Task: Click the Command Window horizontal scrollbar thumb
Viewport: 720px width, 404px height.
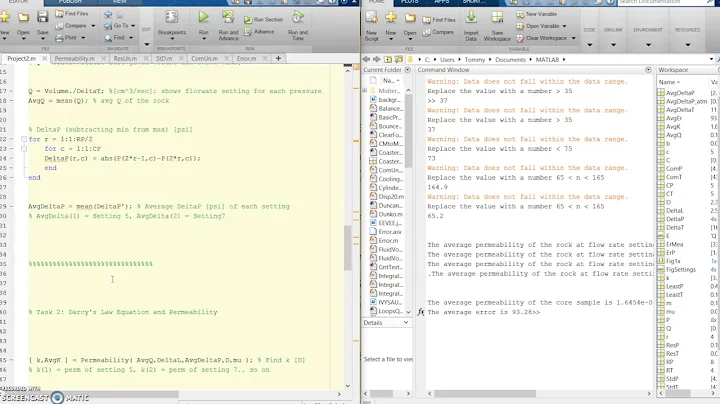Action: (x=485, y=393)
